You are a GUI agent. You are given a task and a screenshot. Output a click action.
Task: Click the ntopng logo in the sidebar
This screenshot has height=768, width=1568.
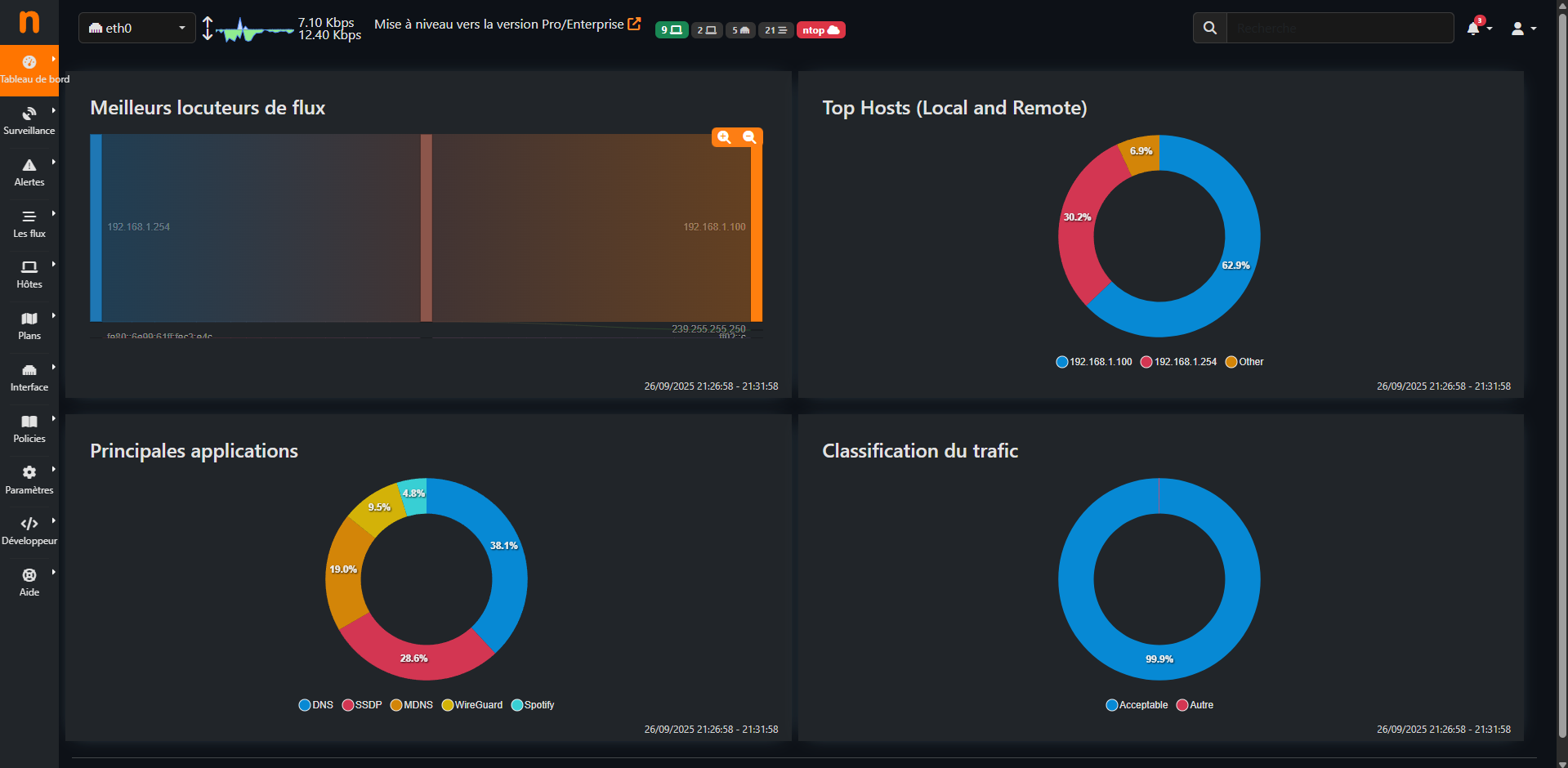point(29,22)
